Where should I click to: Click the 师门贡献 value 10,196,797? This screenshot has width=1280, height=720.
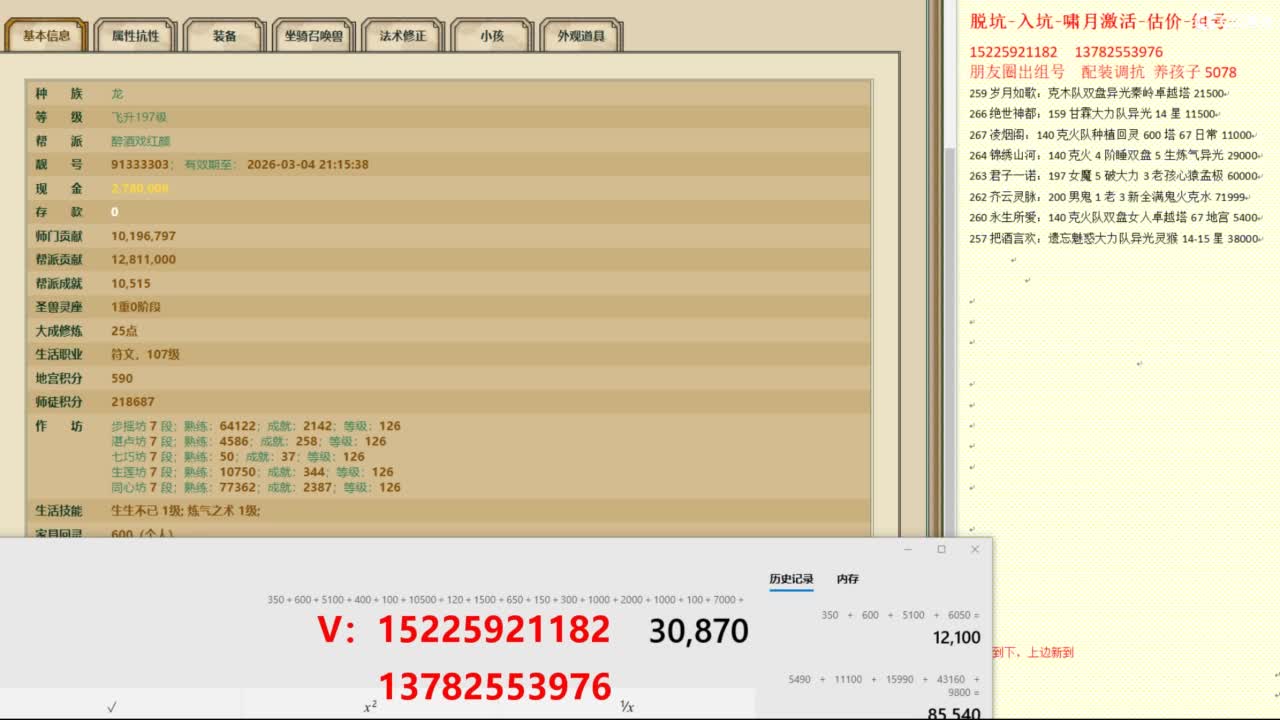tap(143, 236)
